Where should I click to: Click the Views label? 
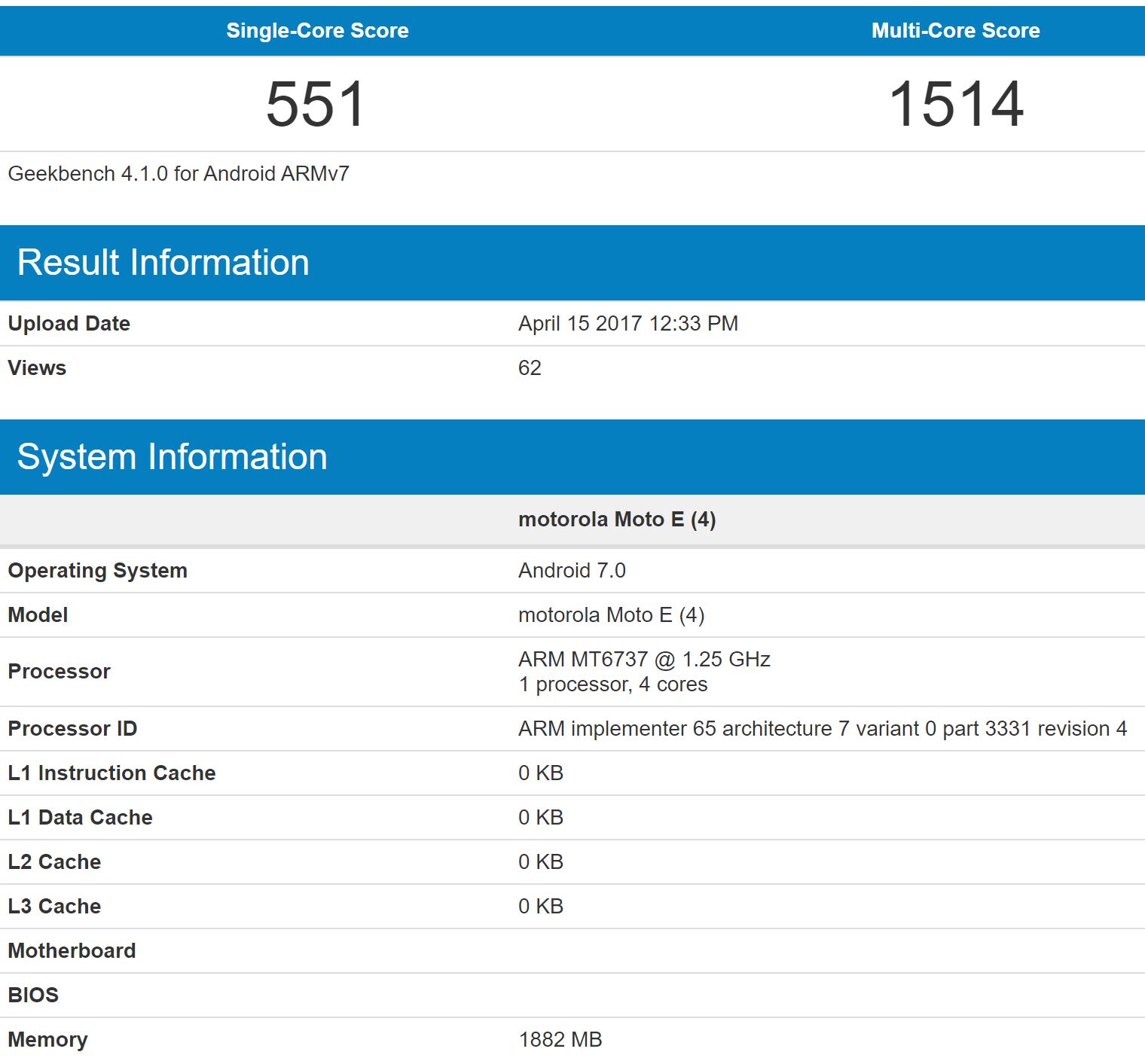(37, 368)
